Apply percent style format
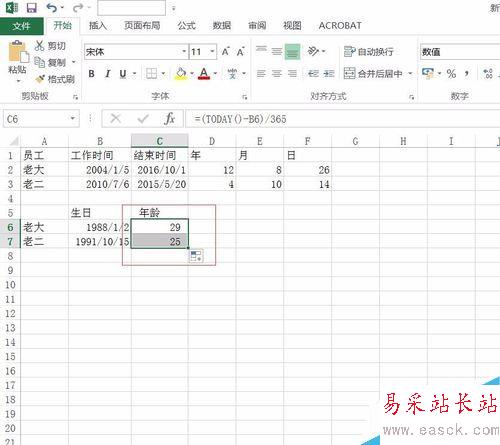The height and width of the screenshot is (445, 500). point(451,73)
